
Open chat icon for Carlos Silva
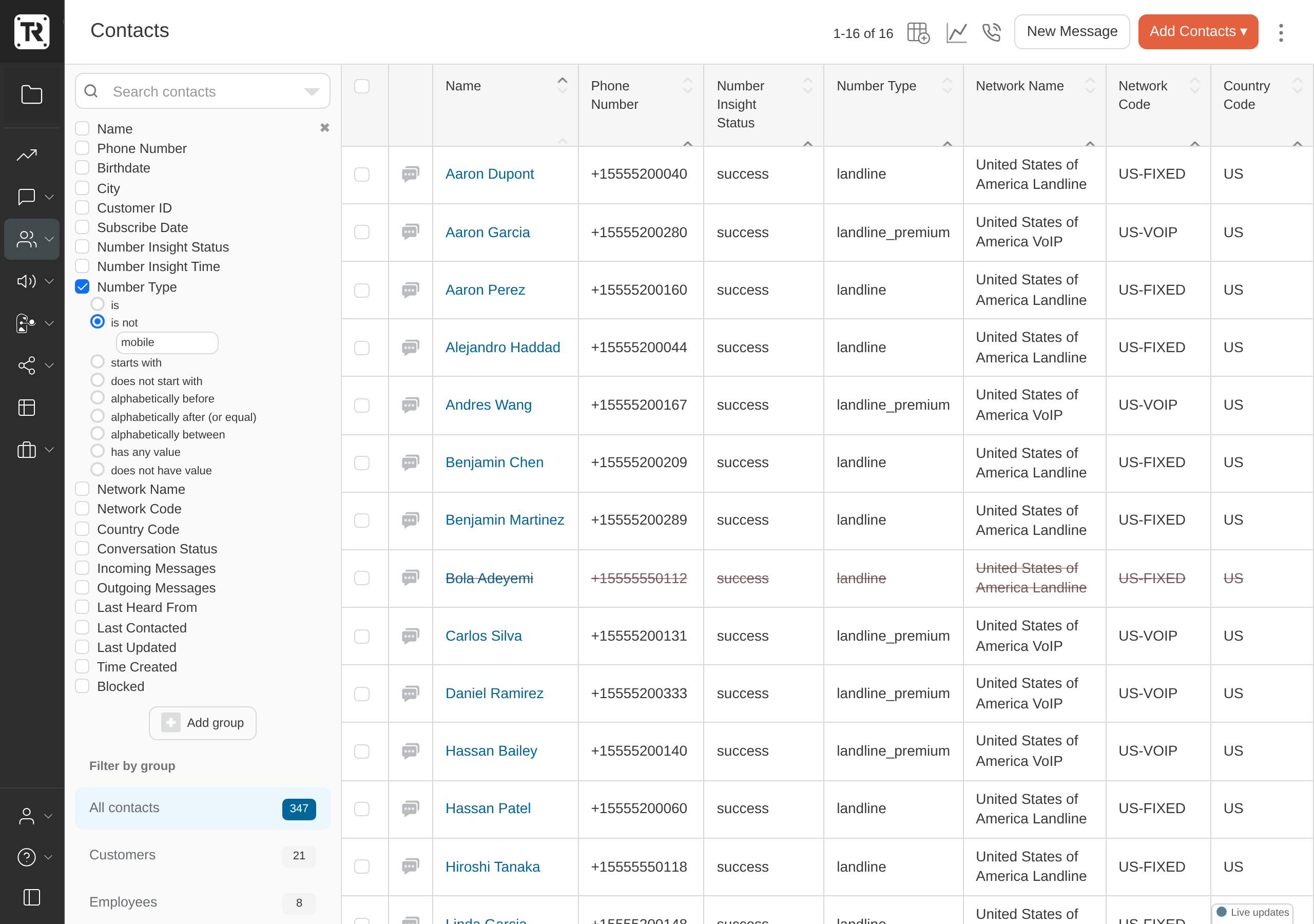tap(410, 636)
